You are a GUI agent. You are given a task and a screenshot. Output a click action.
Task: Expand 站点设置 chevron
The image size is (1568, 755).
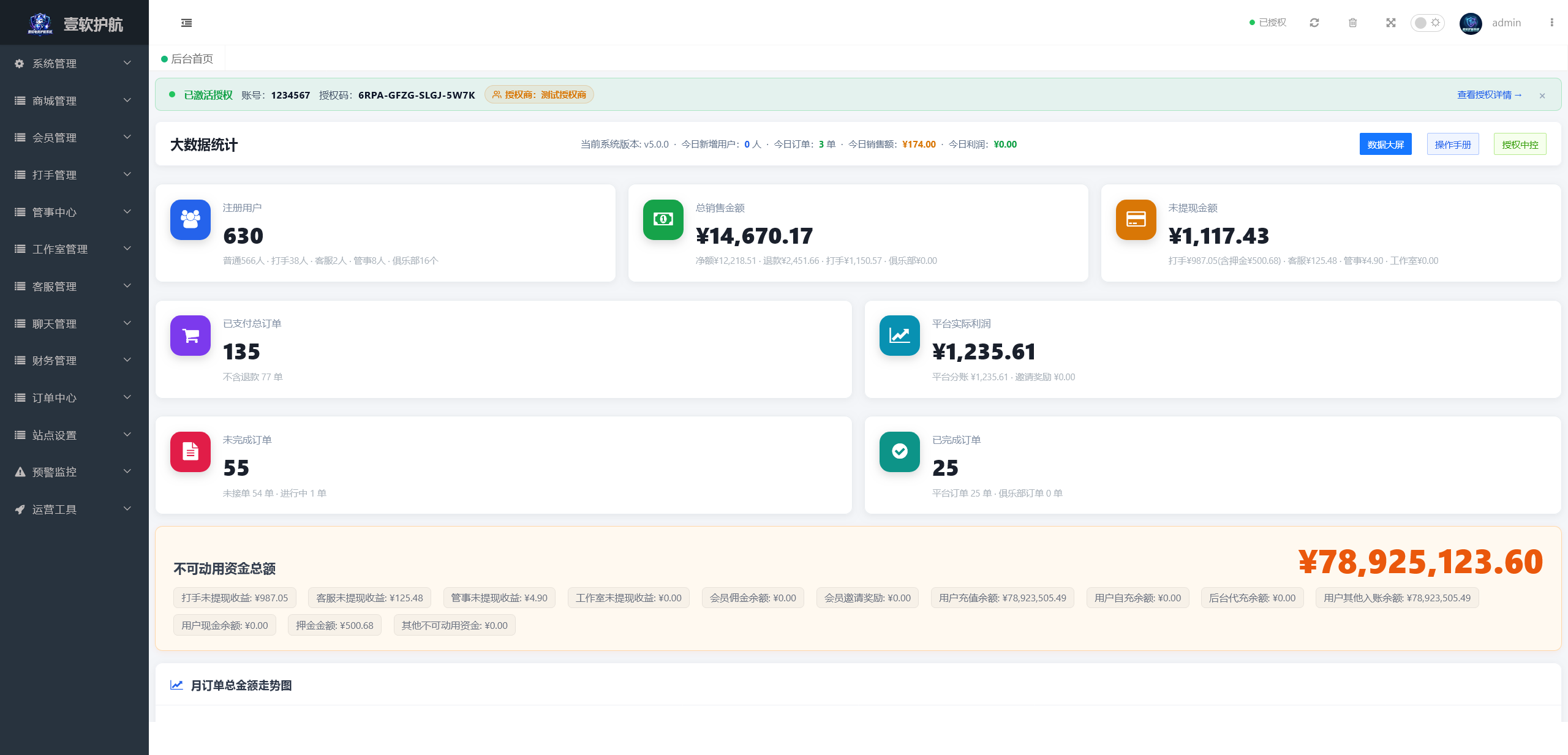127,435
